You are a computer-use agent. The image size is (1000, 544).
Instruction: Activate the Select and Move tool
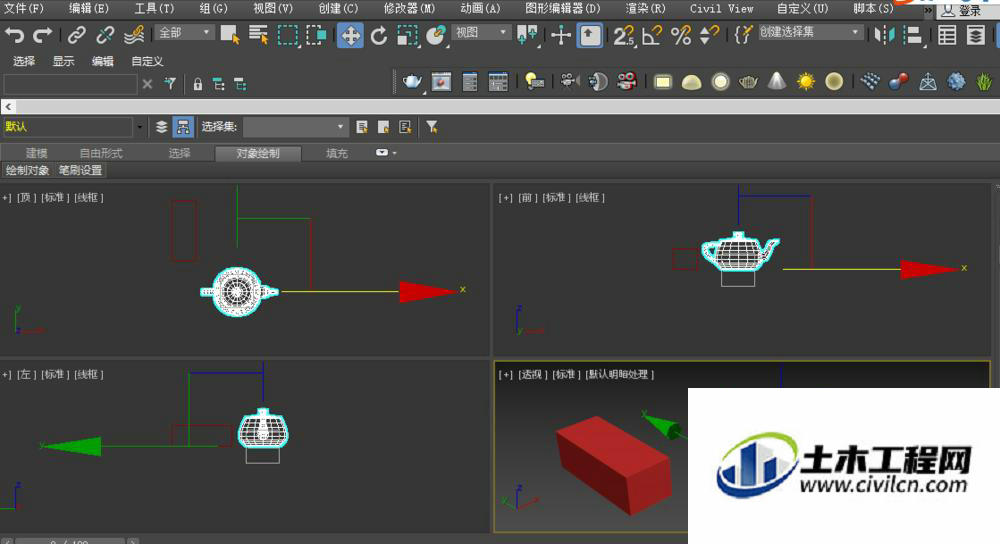(x=350, y=35)
